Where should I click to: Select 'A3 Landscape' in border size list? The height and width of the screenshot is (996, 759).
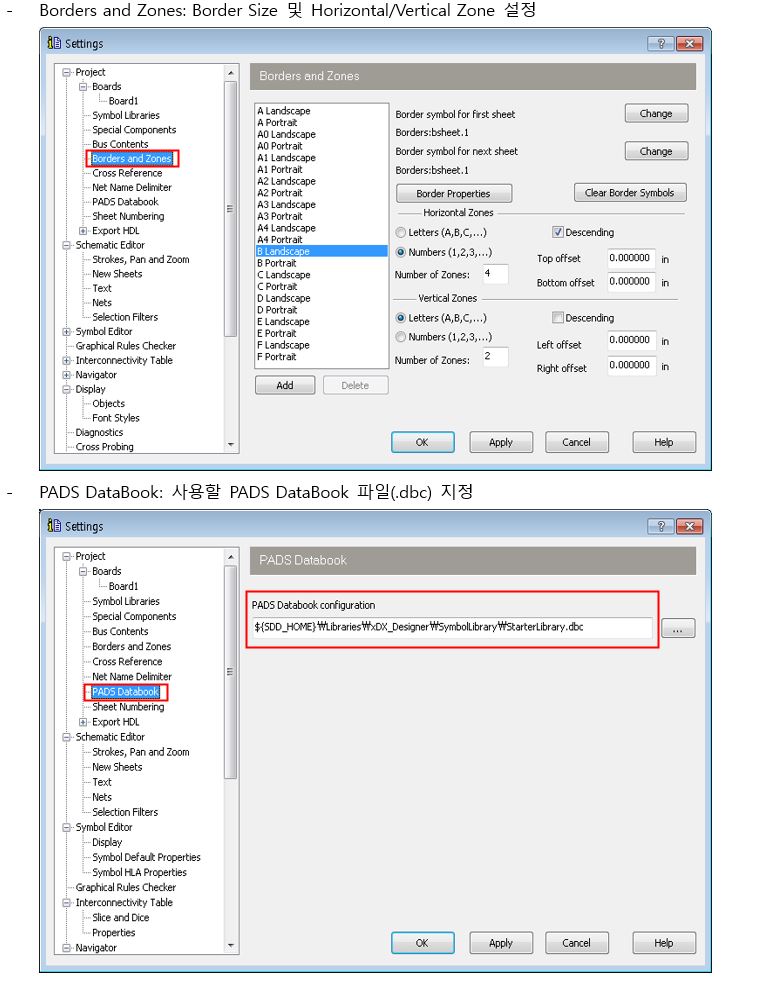286,204
